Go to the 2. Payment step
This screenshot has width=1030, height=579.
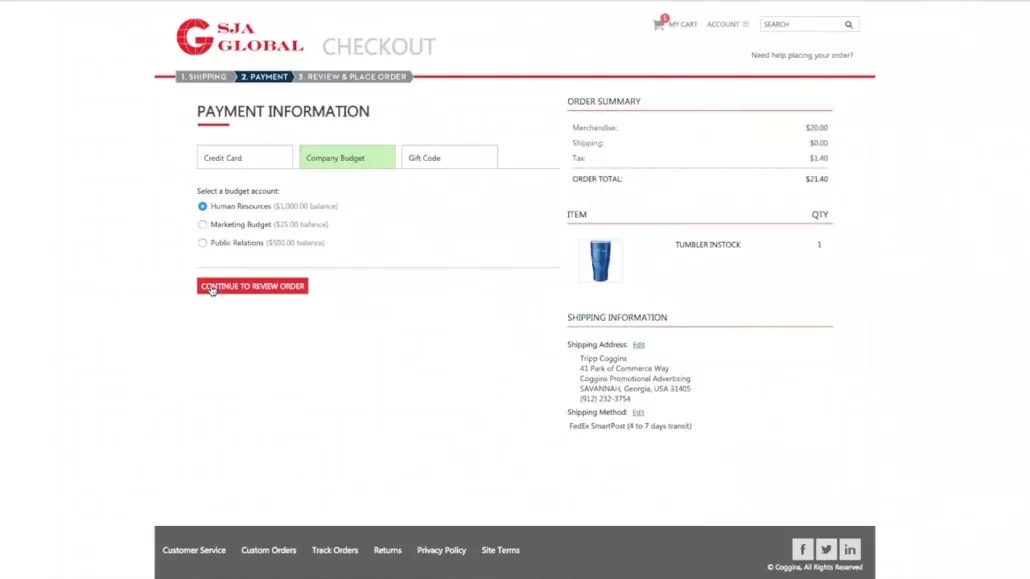(264, 77)
